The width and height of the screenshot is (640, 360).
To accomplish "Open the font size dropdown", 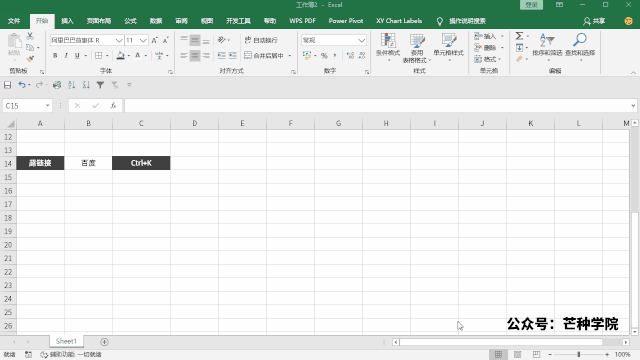I will (x=143, y=40).
